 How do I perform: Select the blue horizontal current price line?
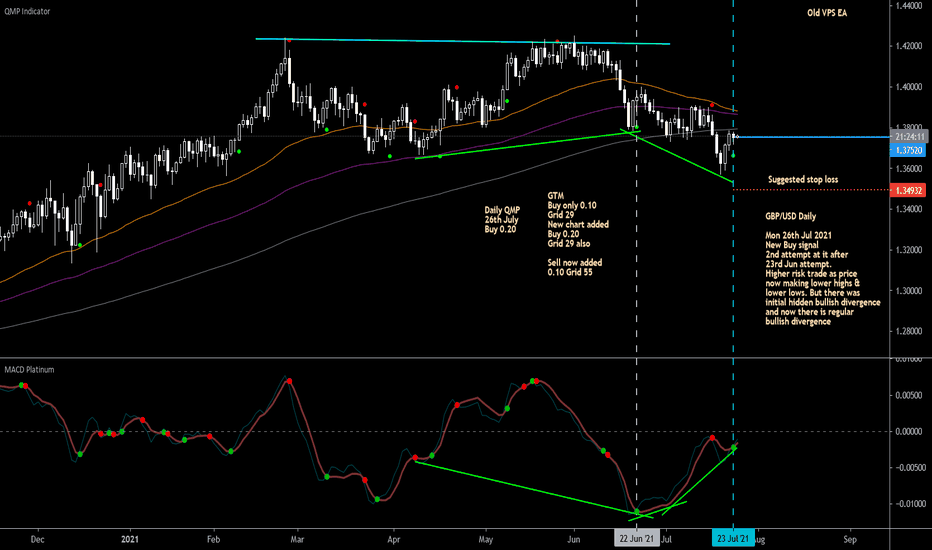click(813, 137)
